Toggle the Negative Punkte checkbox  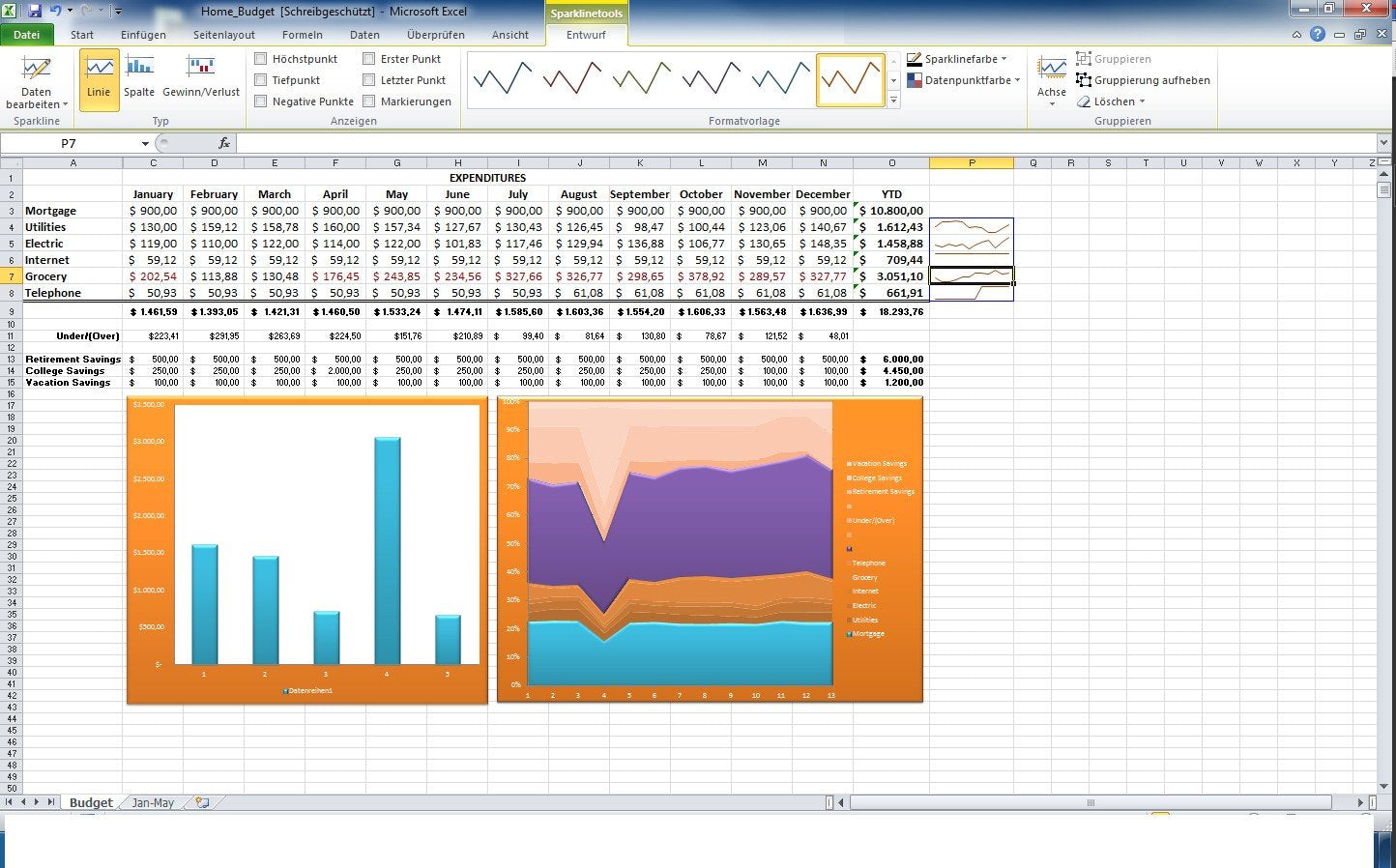coord(261,101)
